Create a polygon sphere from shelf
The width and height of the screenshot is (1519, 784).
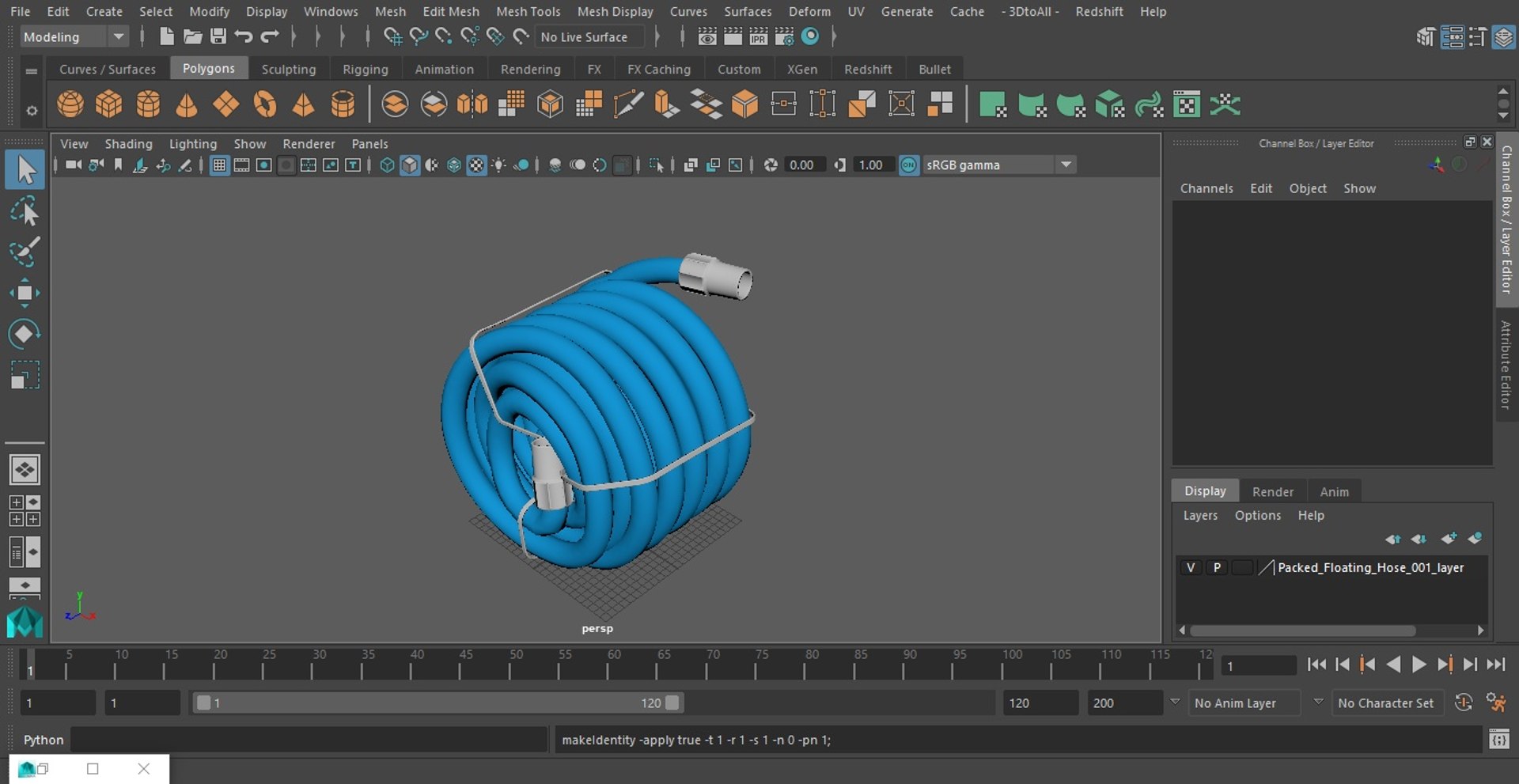pyautogui.click(x=70, y=104)
